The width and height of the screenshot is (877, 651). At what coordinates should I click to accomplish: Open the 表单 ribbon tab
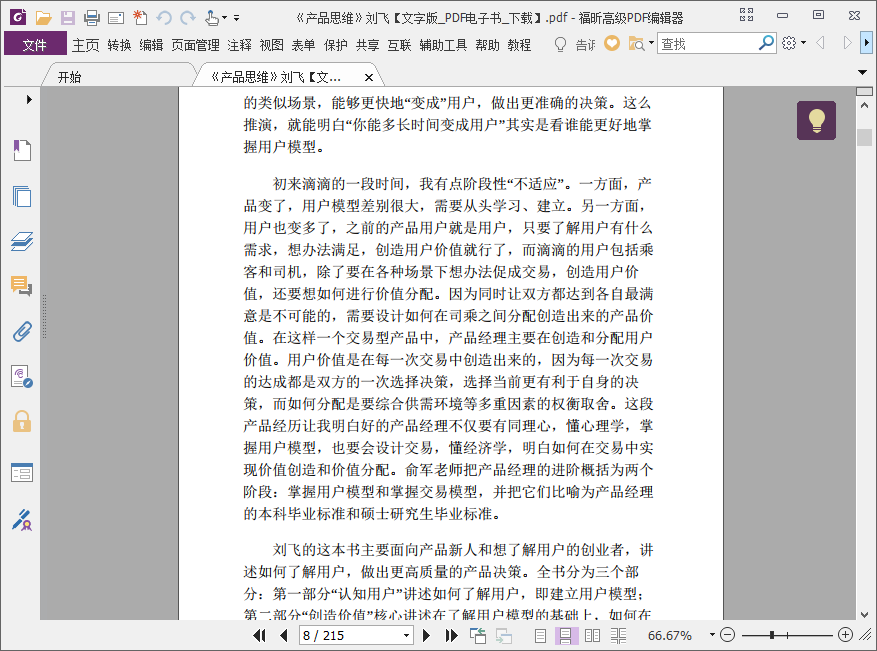pyautogui.click(x=303, y=45)
